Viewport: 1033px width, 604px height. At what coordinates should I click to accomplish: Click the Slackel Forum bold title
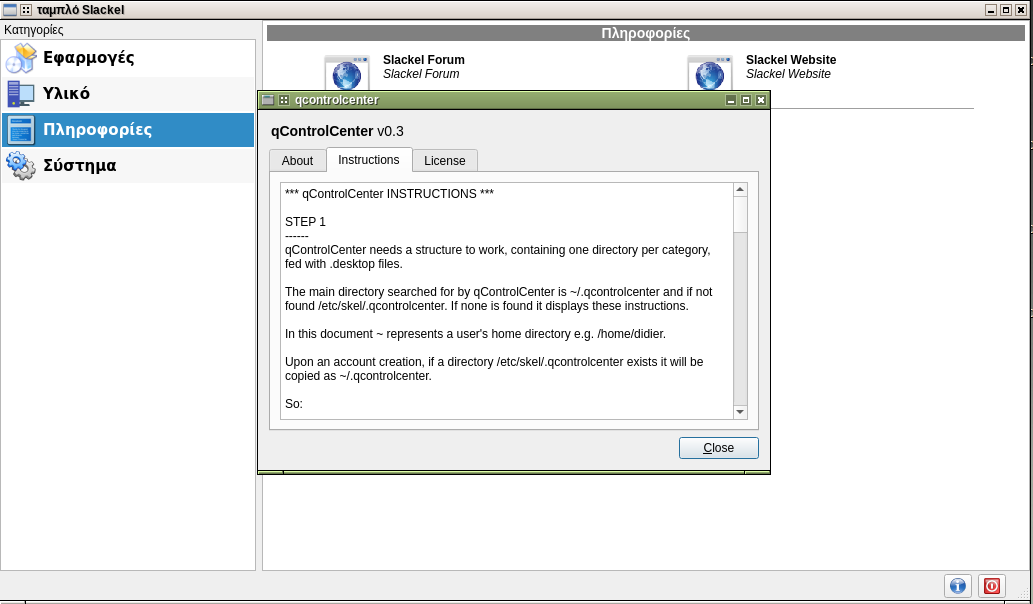click(x=424, y=60)
